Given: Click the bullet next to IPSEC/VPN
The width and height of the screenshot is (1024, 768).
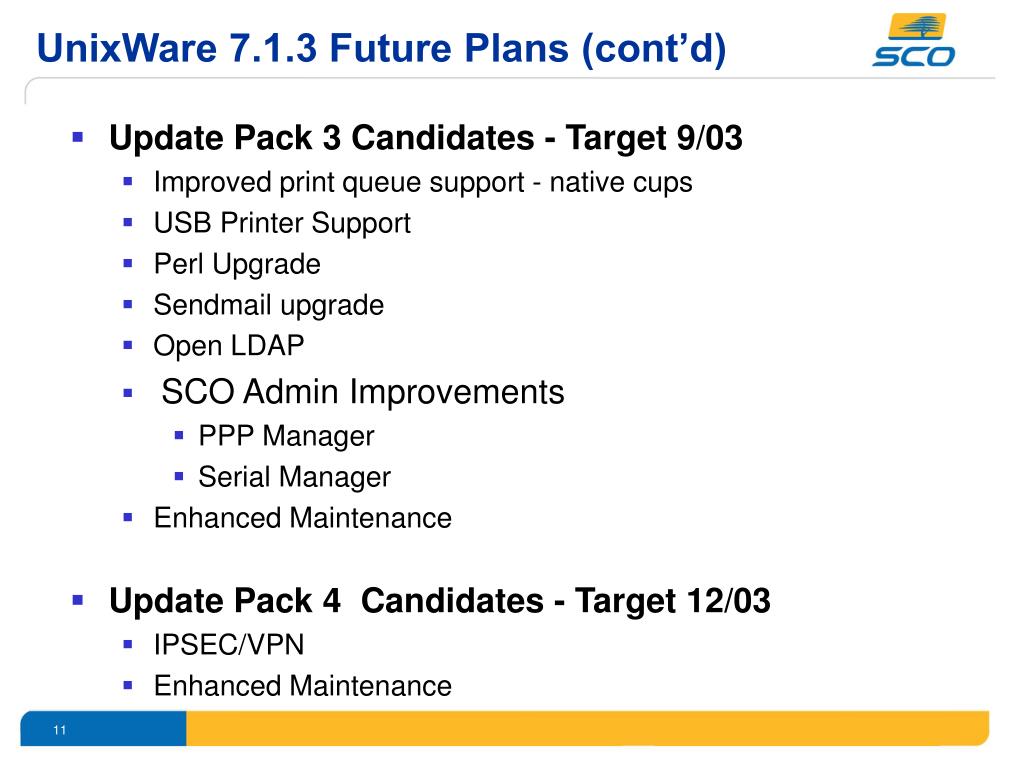Looking at the screenshot, I should [x=128, y=645].
